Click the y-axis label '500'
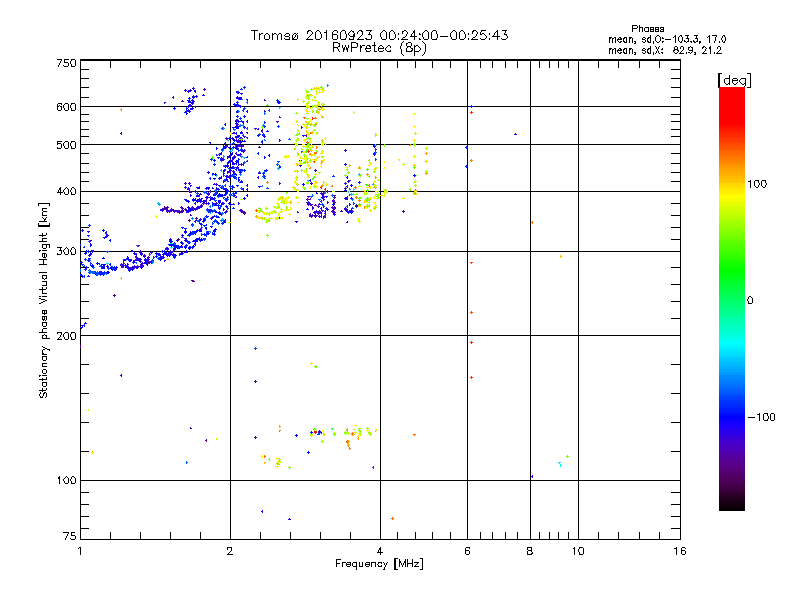Viewport: 800px width, 600px height. [66, 145]
